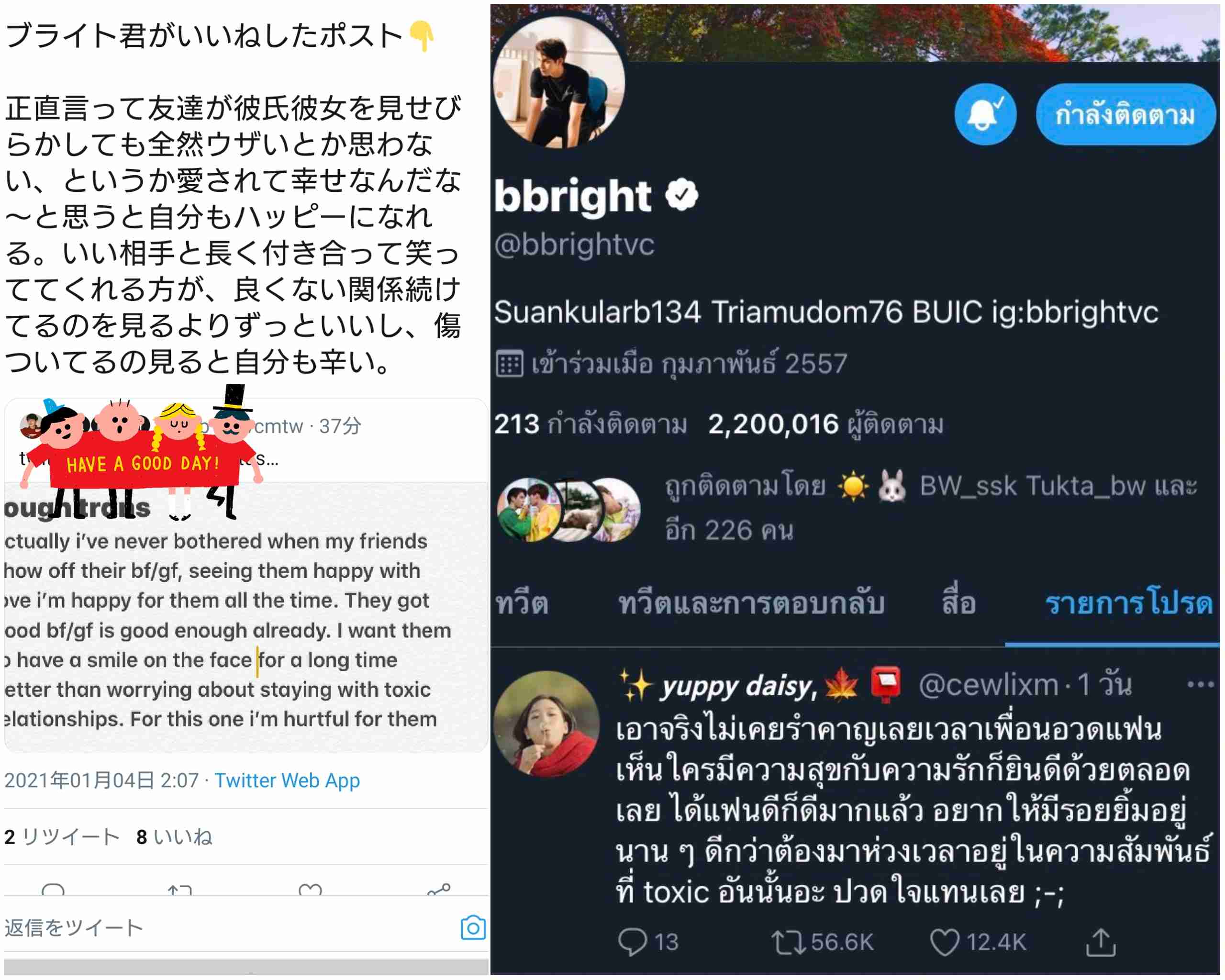Click the camera icon in reply field

point(473,928)
